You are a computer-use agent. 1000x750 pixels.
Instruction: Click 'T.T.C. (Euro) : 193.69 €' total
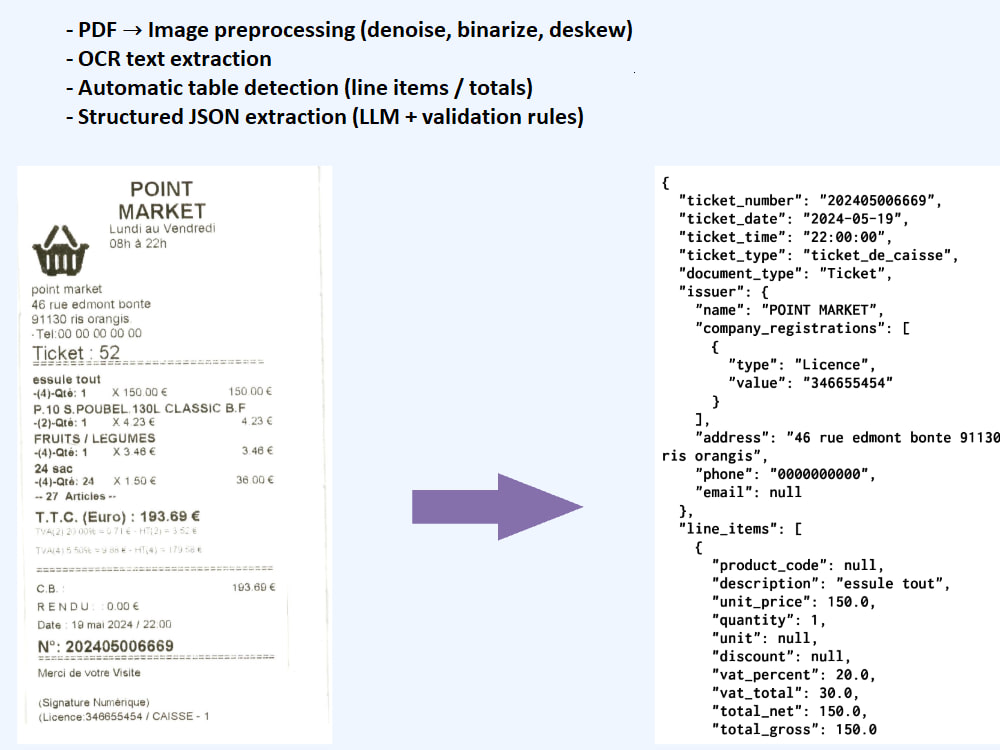[x=117, y=517]
